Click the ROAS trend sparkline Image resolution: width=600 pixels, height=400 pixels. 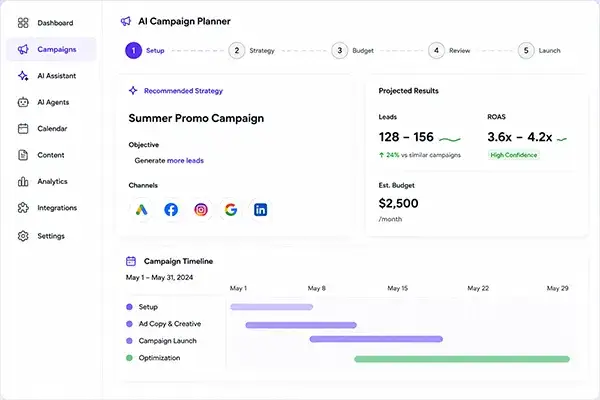561,139
